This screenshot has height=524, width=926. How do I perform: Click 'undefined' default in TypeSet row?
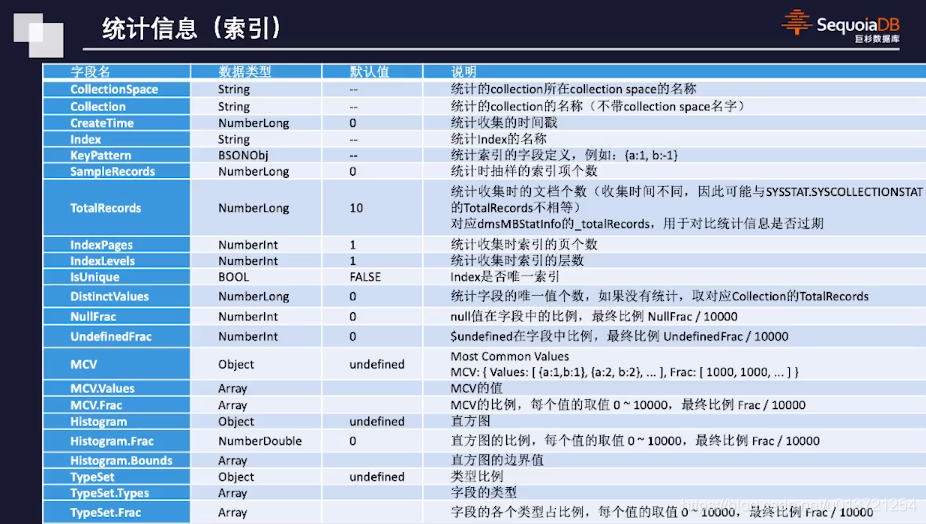coord(377,477)
